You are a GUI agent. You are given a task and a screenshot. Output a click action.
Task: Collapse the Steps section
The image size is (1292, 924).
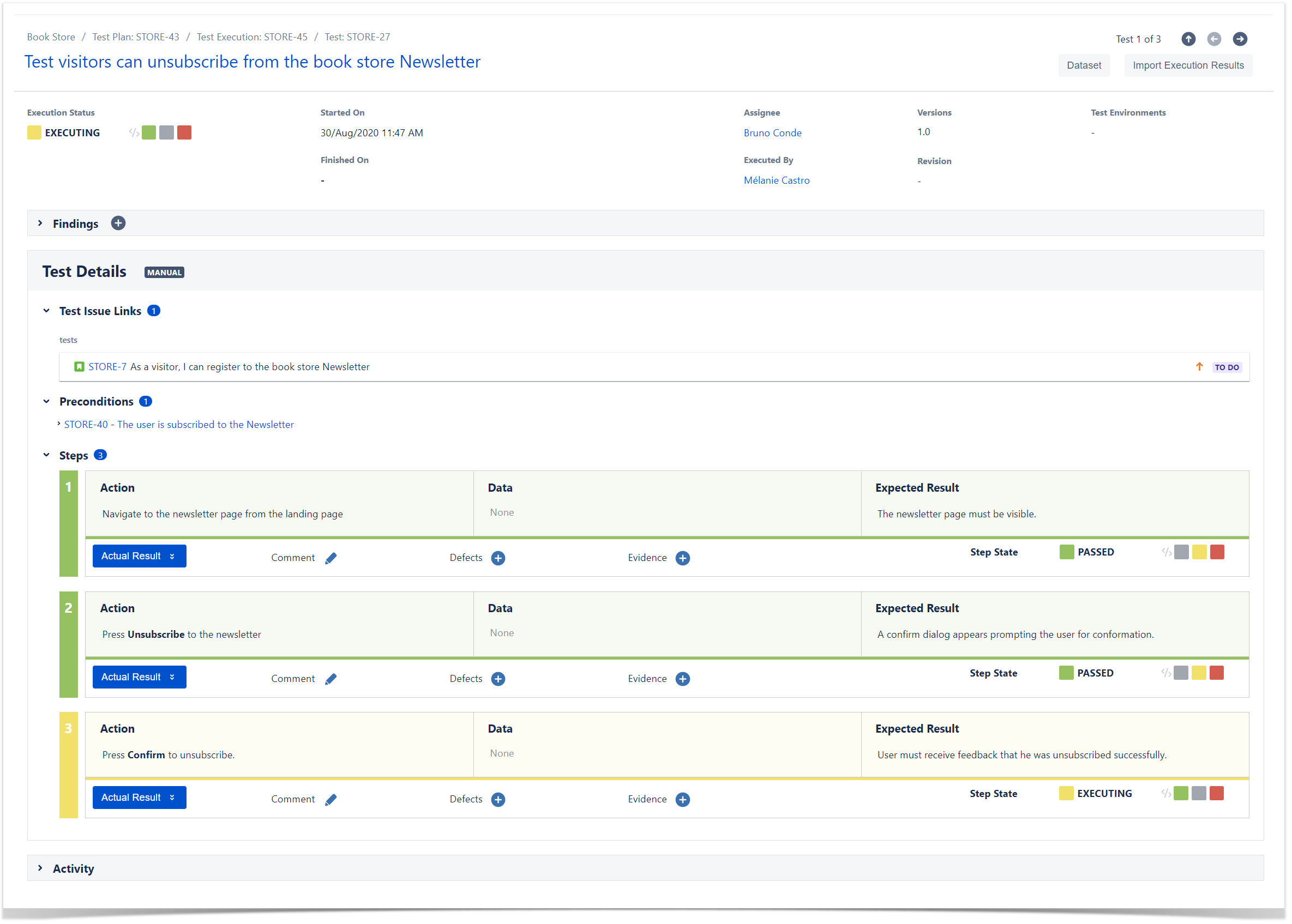[47, 455]
